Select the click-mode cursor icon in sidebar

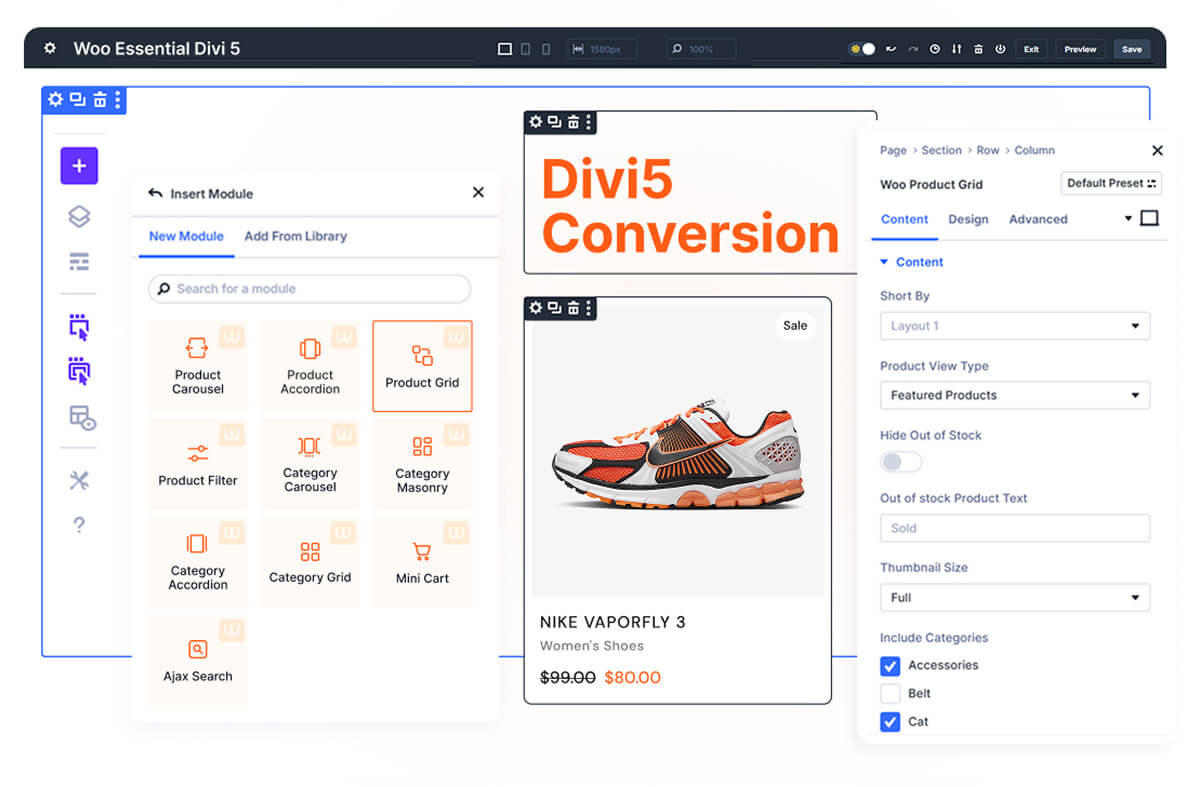click(x=79, y=326)
